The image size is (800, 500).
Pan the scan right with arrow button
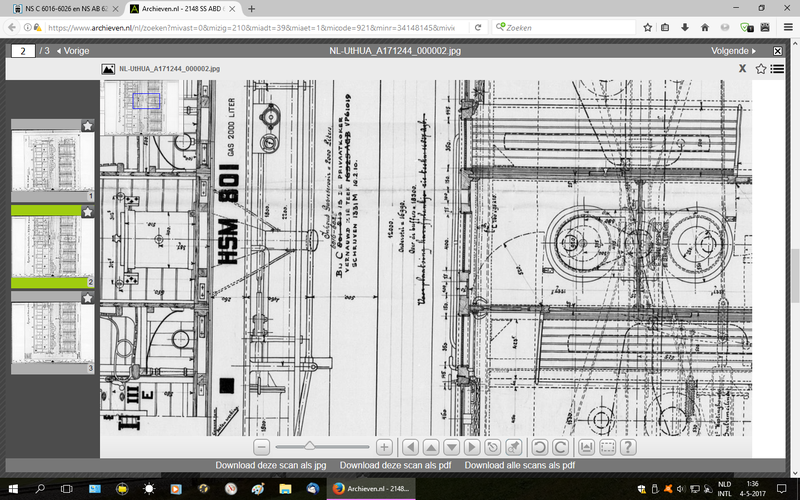click(x=471, y=447)
